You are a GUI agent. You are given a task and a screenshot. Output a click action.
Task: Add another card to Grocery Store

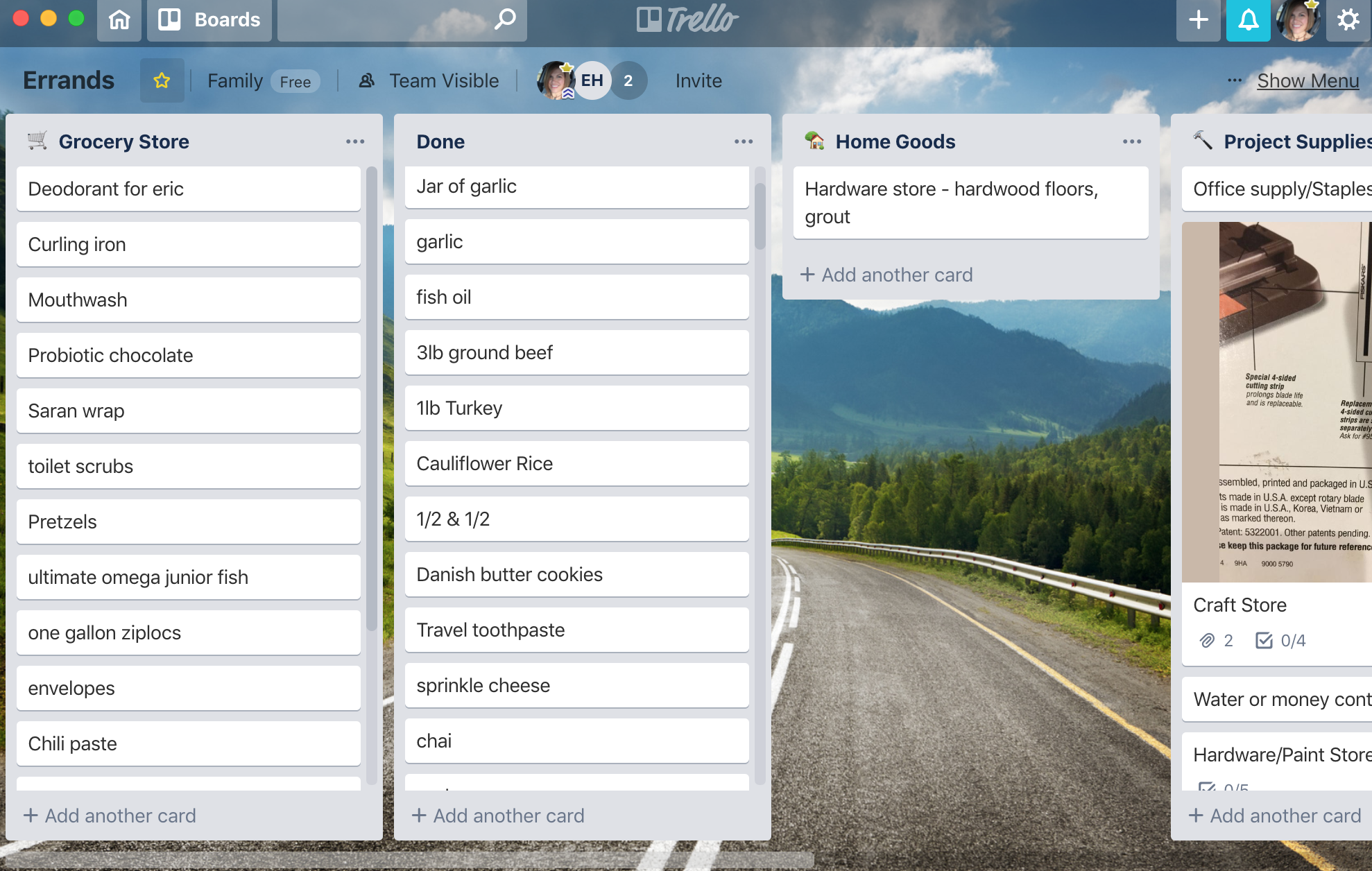pyautogui.click(x=110, y=816)
